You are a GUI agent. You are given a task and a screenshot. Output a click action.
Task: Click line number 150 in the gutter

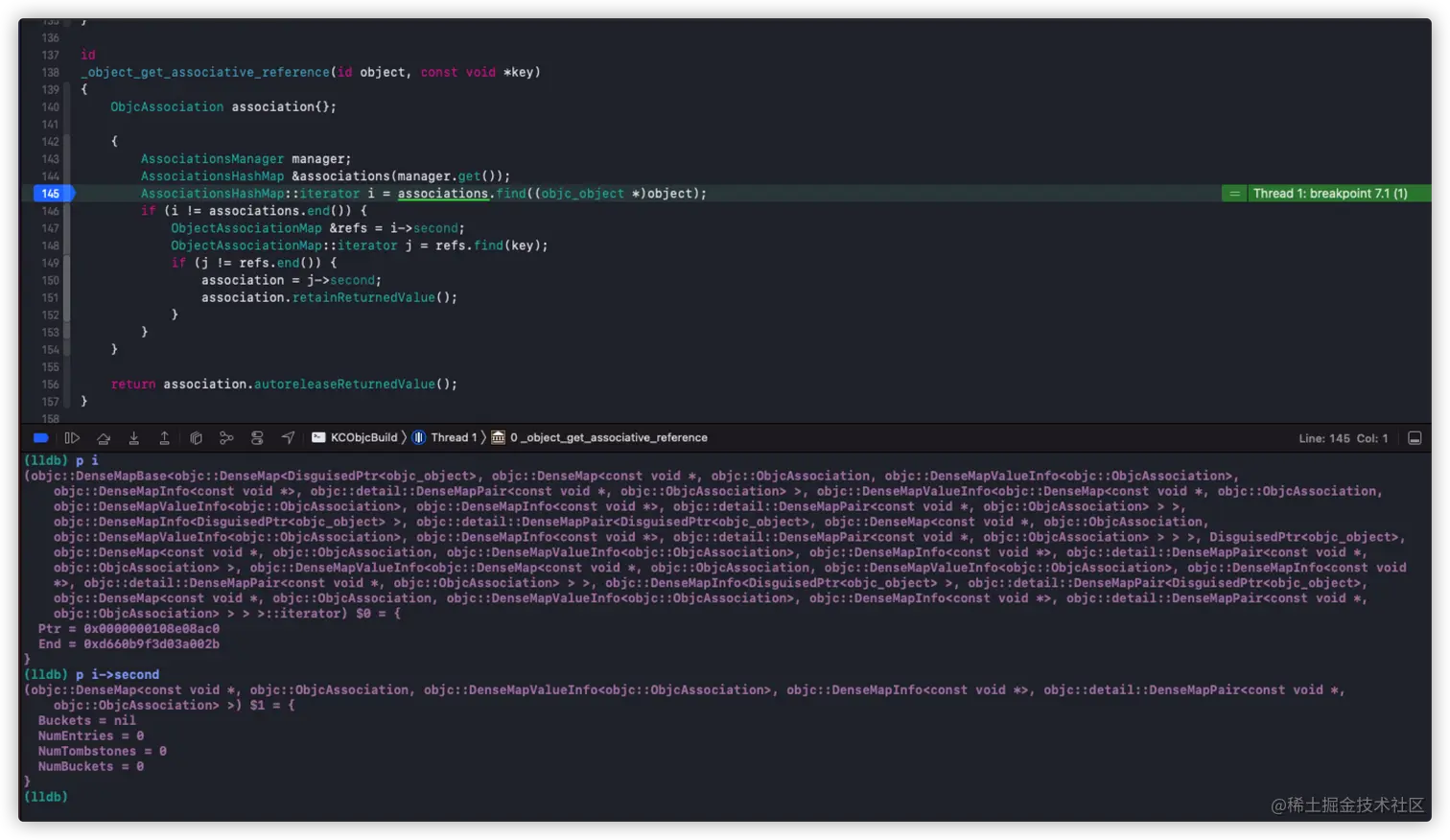pos(51,281)
